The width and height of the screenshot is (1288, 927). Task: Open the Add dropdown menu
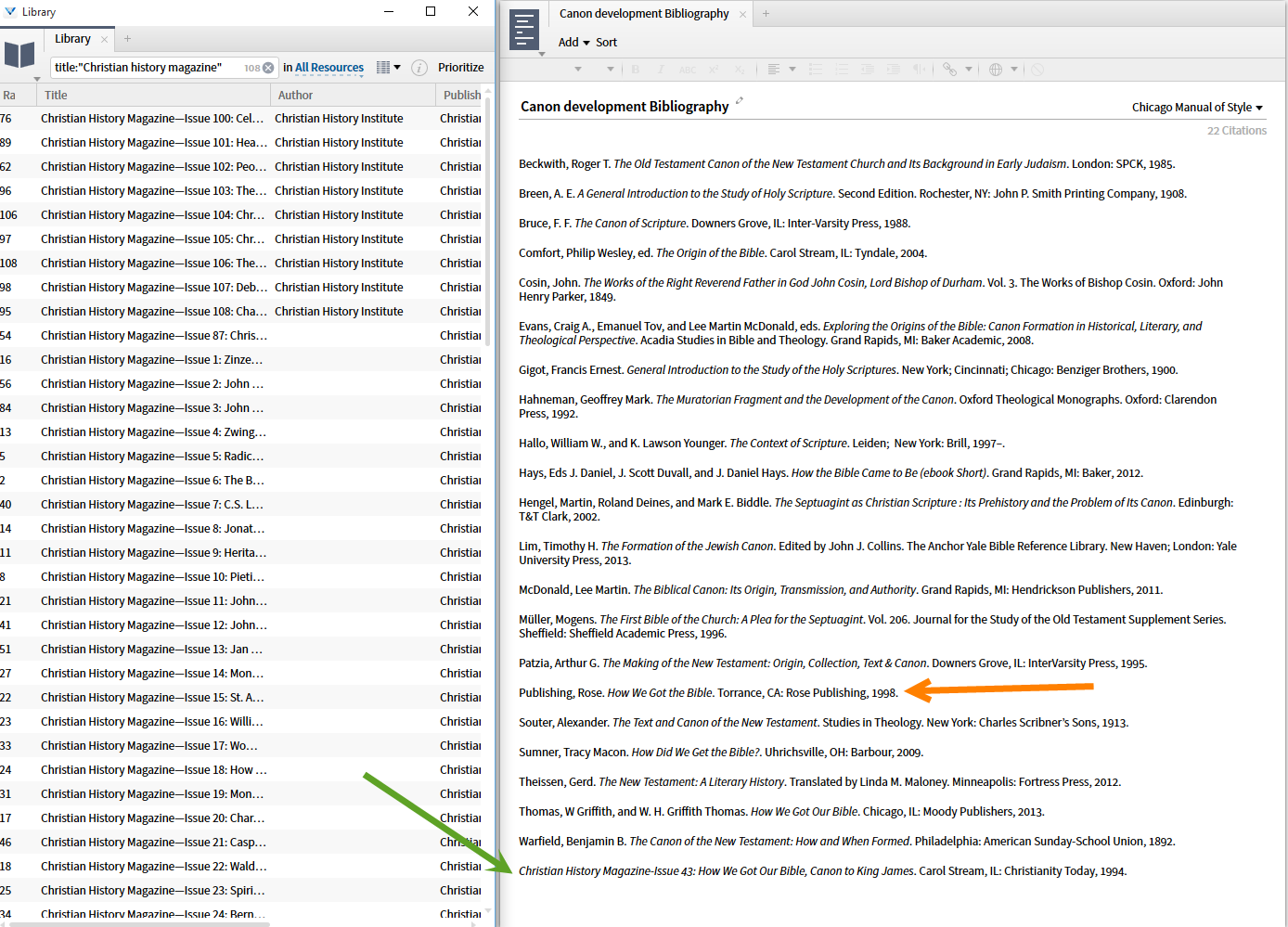(573, 43)
